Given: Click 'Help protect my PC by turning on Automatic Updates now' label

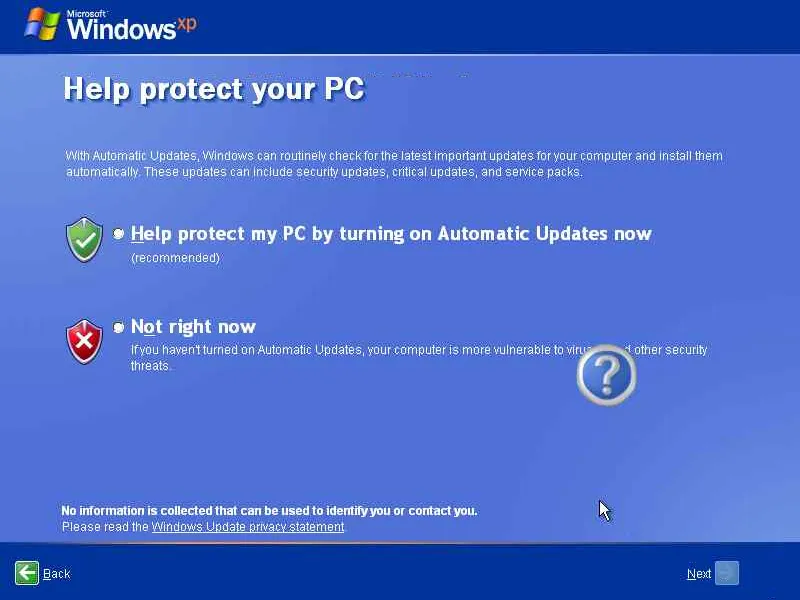Looking at the screenshot, I should pos(391,234).
